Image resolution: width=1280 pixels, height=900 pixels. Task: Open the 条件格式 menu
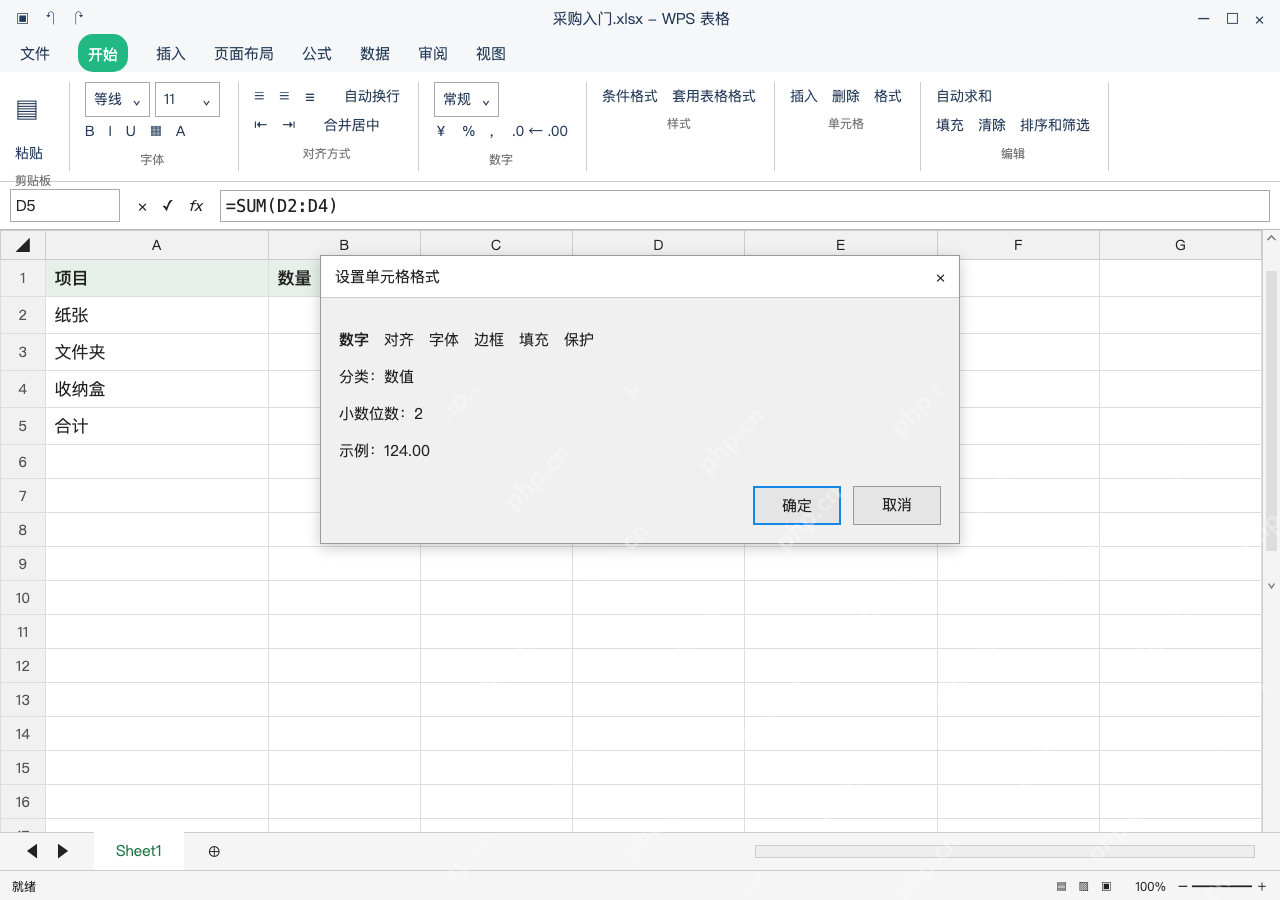[x=630, y=96]
